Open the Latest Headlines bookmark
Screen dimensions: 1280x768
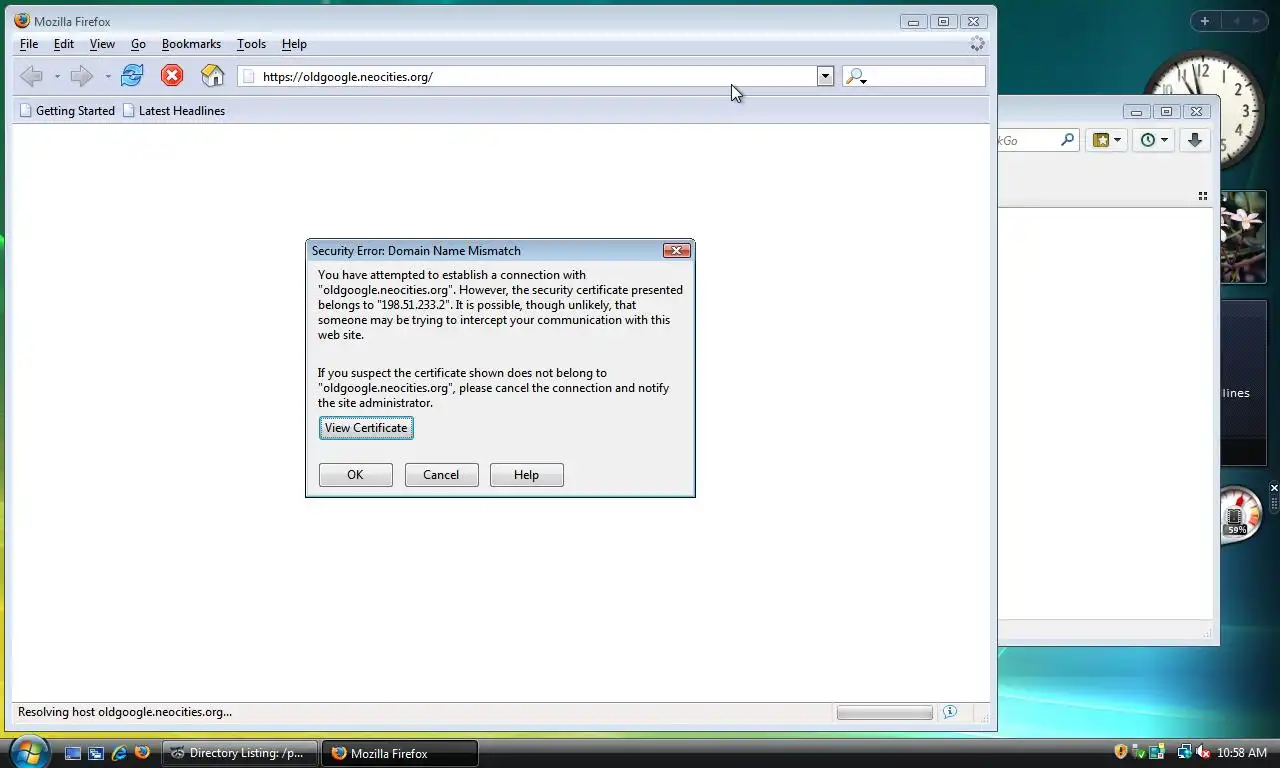[x=174, y=111]
